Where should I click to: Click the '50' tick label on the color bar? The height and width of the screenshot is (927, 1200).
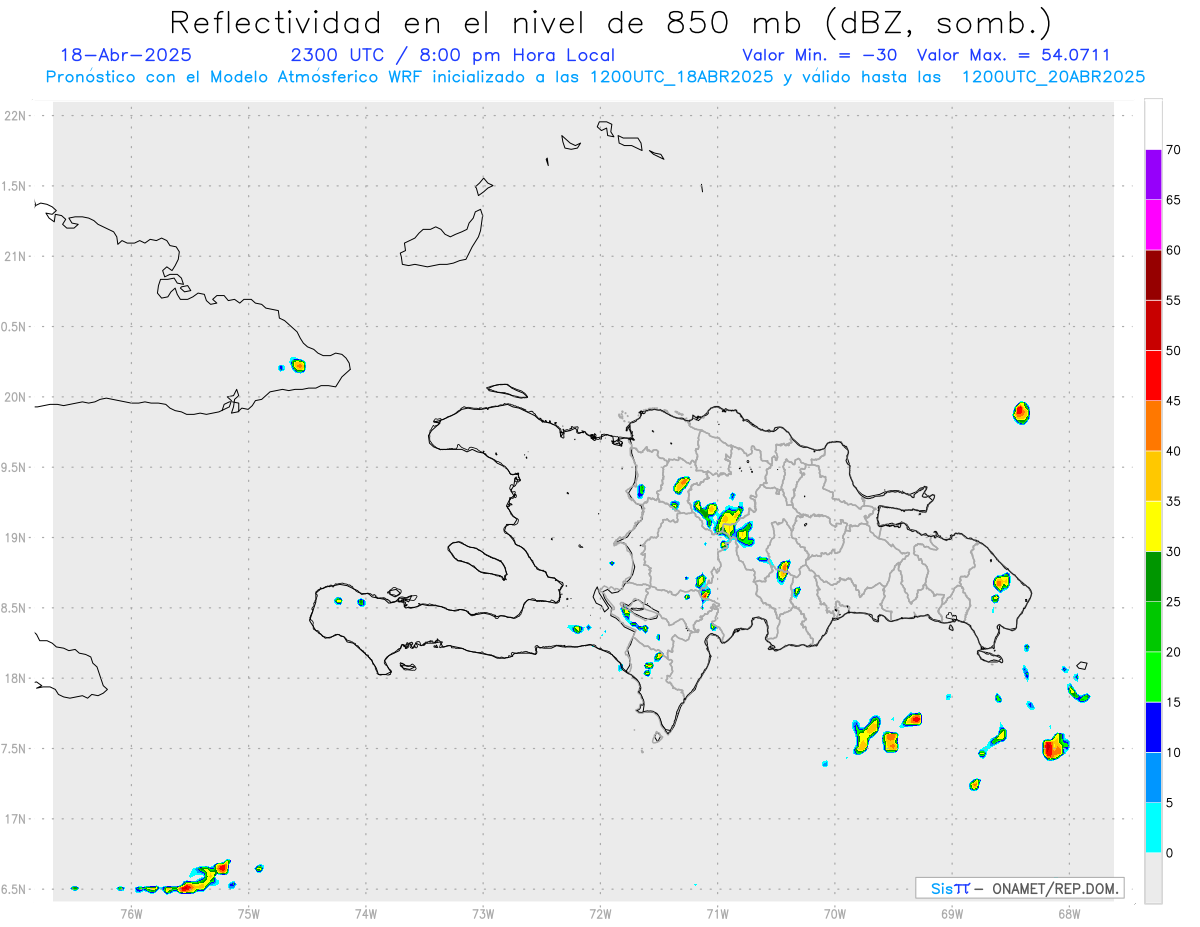click(1174, 351)
